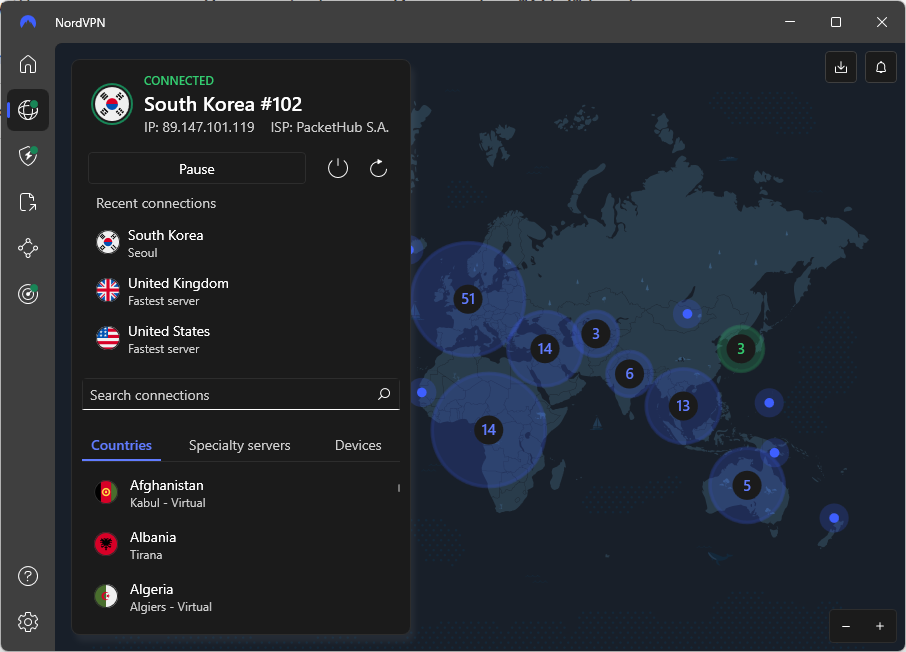The image size is (906, 652).
Task: Click the country list scrollbar
Action: point(399,488)
